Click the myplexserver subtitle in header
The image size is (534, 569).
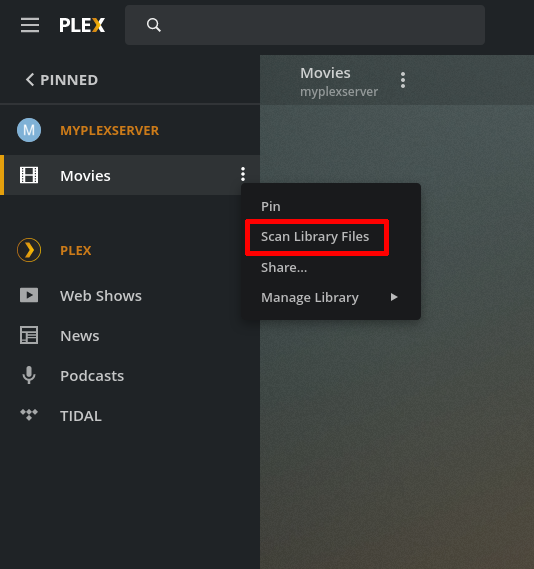pos(339,92)
